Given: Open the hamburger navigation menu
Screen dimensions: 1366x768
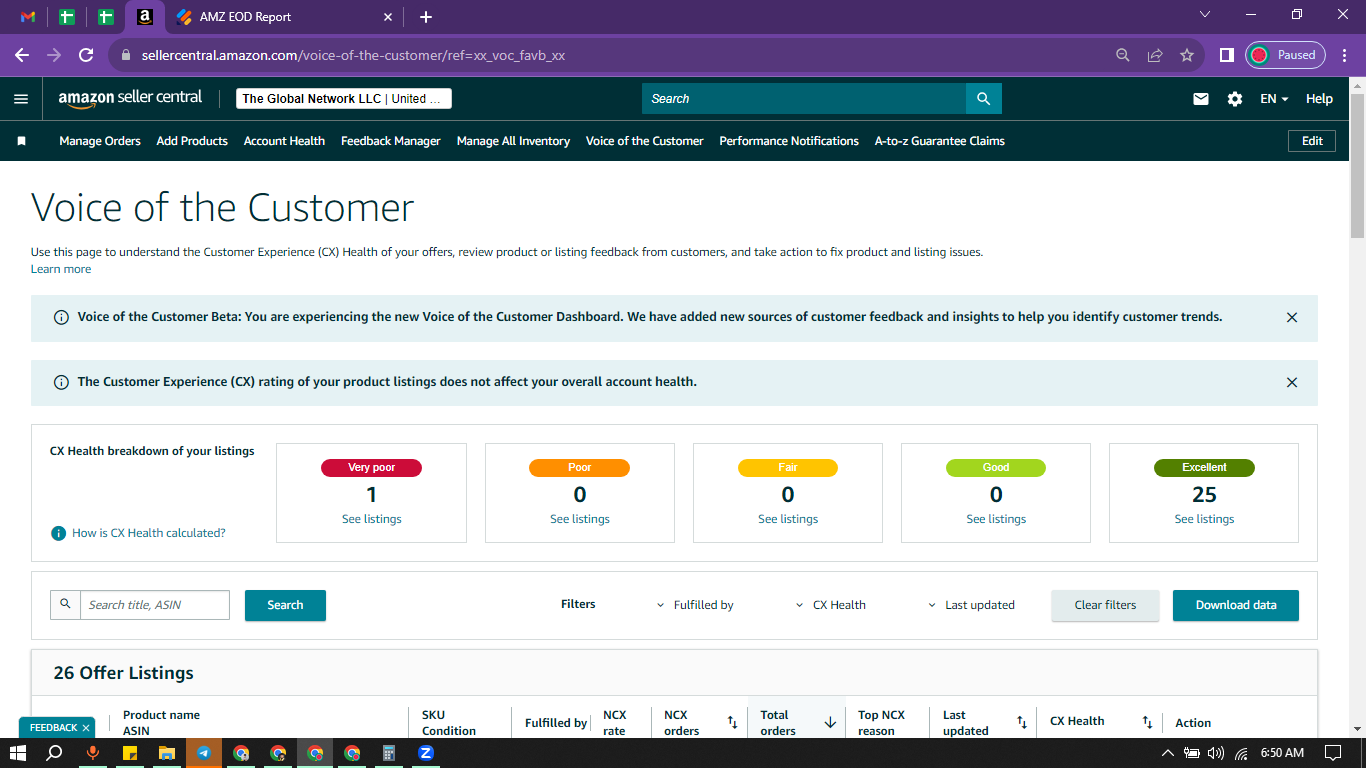Looking at the screenshot, I should pyautogui.click(x=21, y=99).
